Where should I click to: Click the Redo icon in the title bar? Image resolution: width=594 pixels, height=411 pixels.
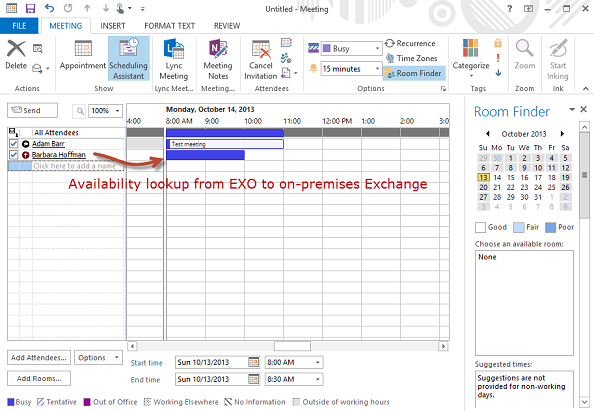tap(68, 8)
